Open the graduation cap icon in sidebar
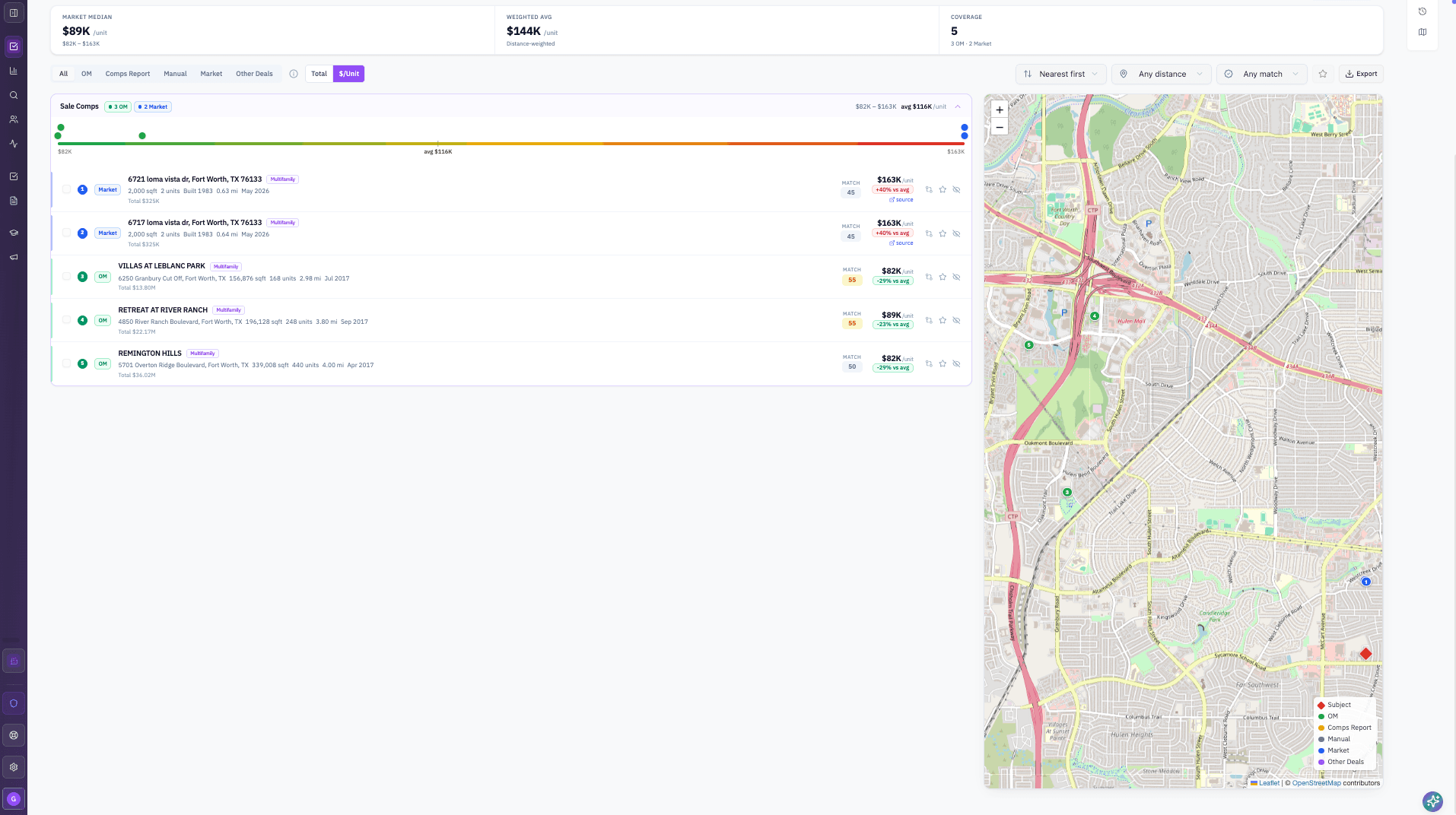The image size is (1456, 815). (x=14, y=233)
